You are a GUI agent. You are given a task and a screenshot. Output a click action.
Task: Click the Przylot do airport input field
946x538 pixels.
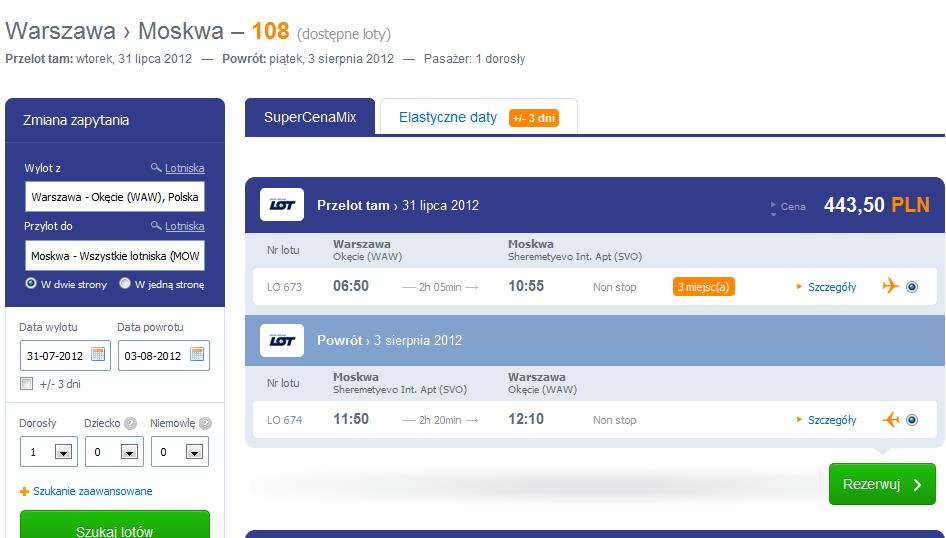click(x=115, y=256)
